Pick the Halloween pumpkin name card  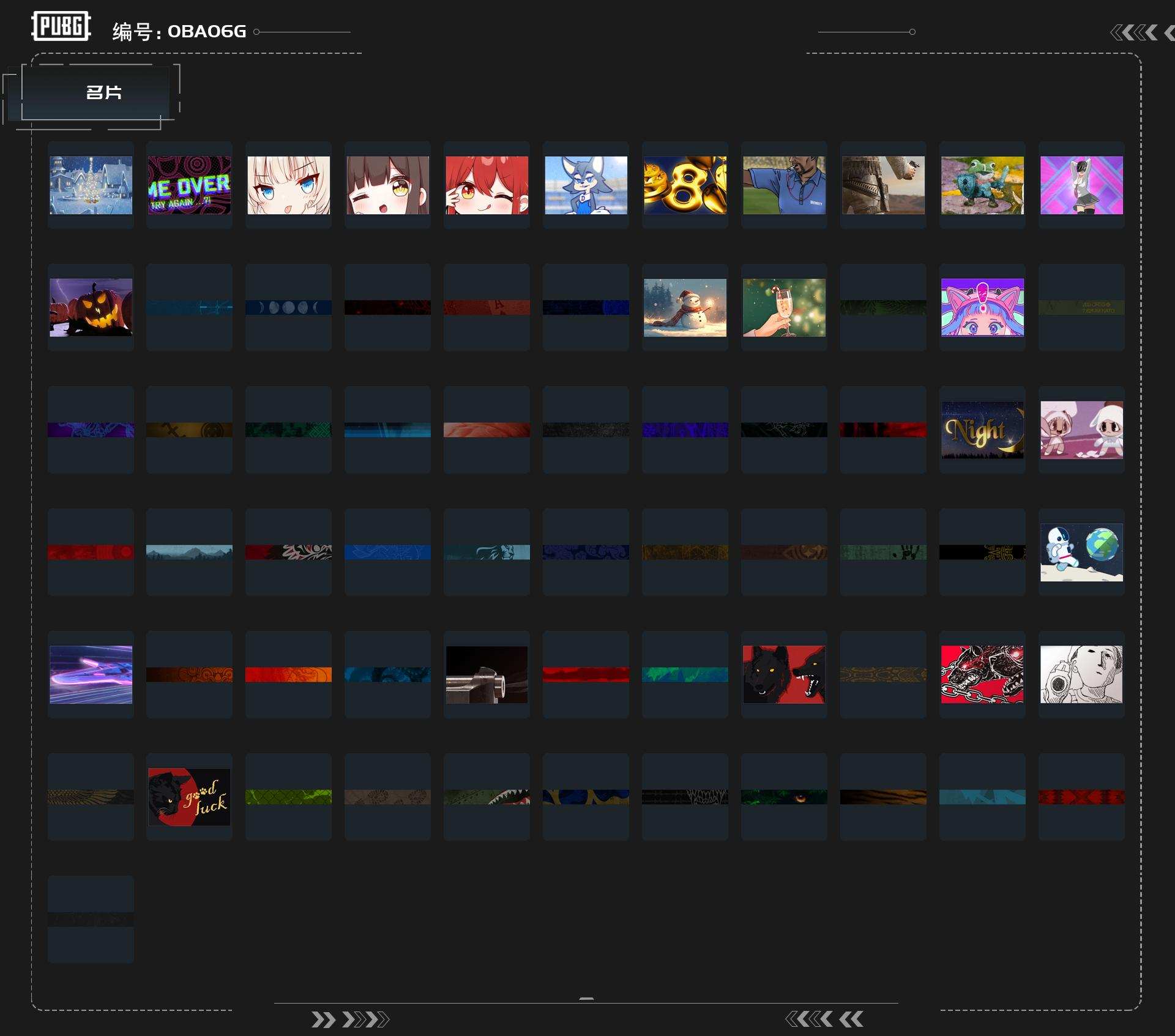91,307
